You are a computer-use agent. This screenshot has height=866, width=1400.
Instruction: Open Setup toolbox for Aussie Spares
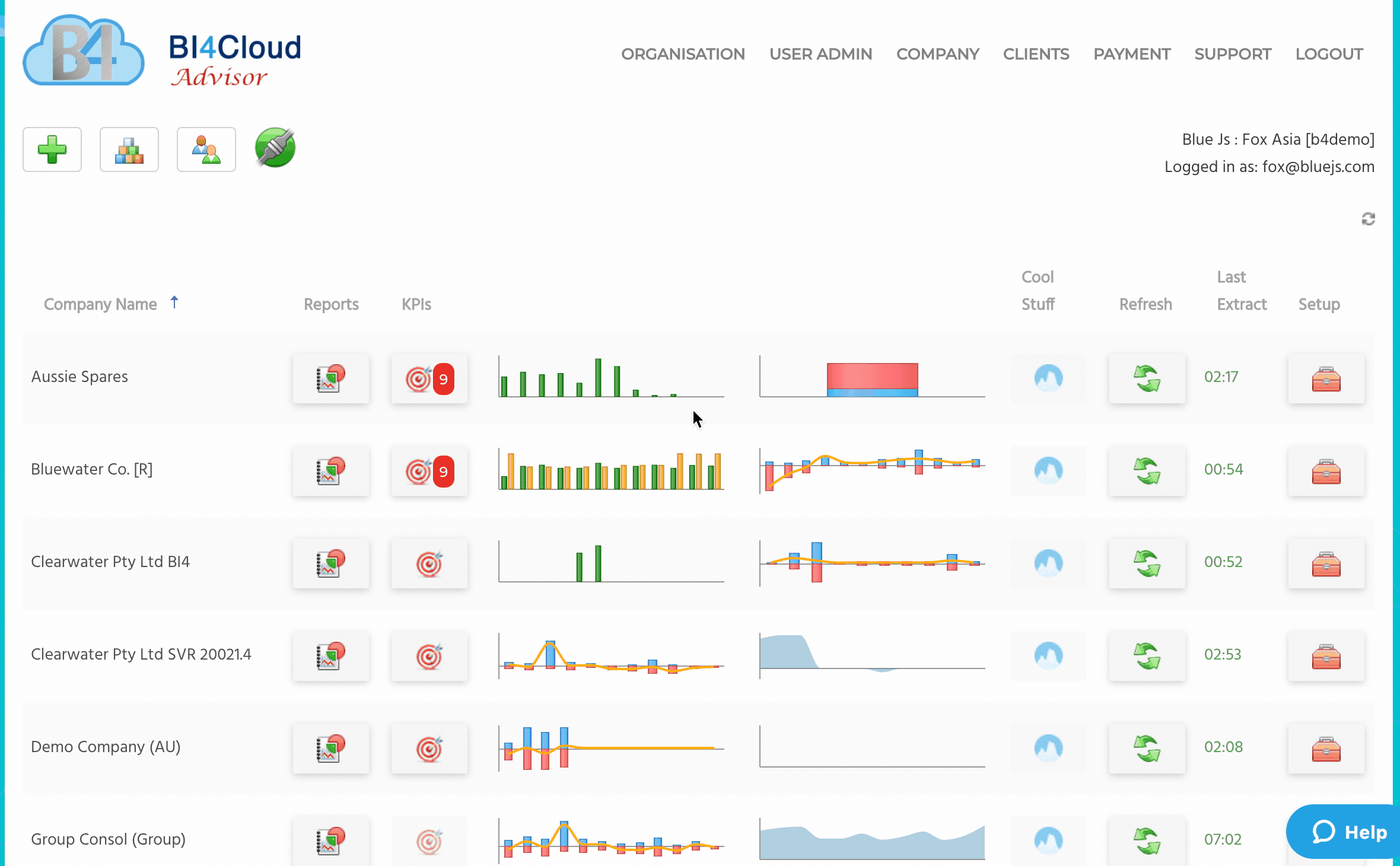(x=1326, y=378)
